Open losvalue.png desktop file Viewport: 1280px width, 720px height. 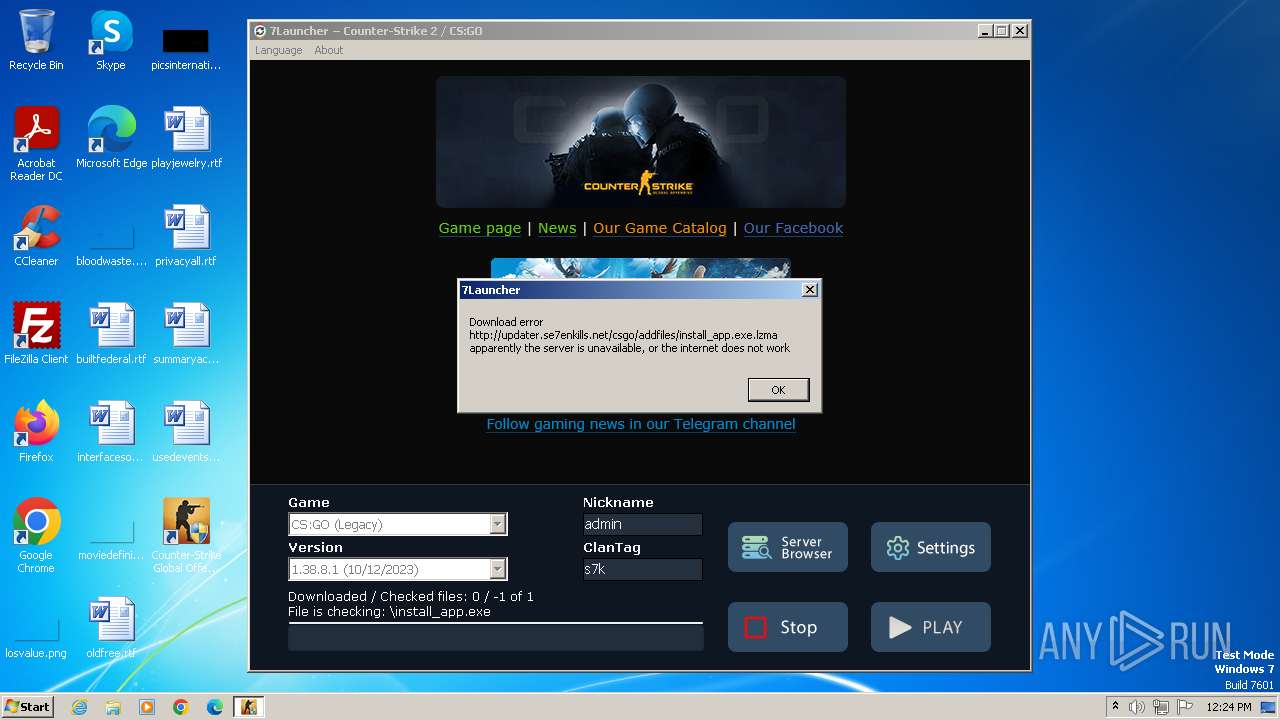click(36, 637)
